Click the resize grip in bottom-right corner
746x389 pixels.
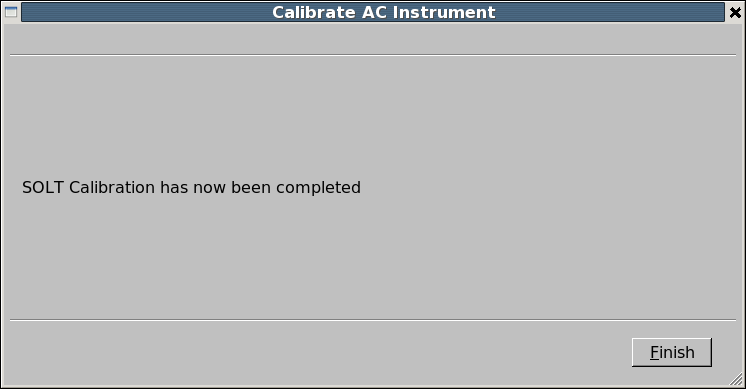pos(736,379)
